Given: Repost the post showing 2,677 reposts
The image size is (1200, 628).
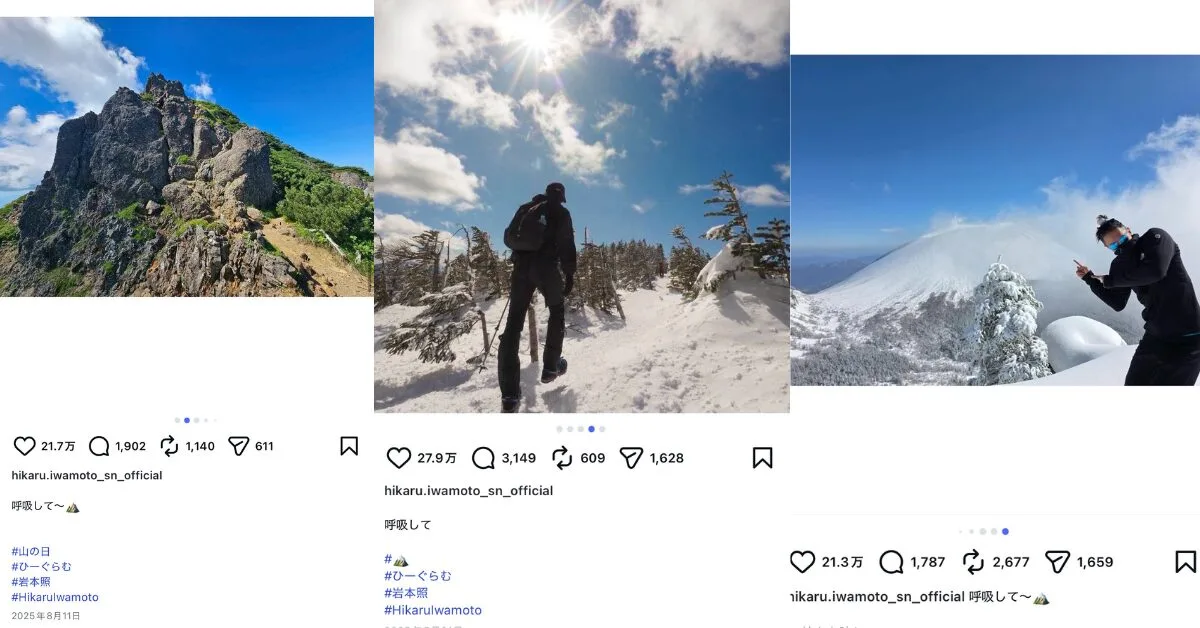Looking at the screenshot, I should 973,562.
